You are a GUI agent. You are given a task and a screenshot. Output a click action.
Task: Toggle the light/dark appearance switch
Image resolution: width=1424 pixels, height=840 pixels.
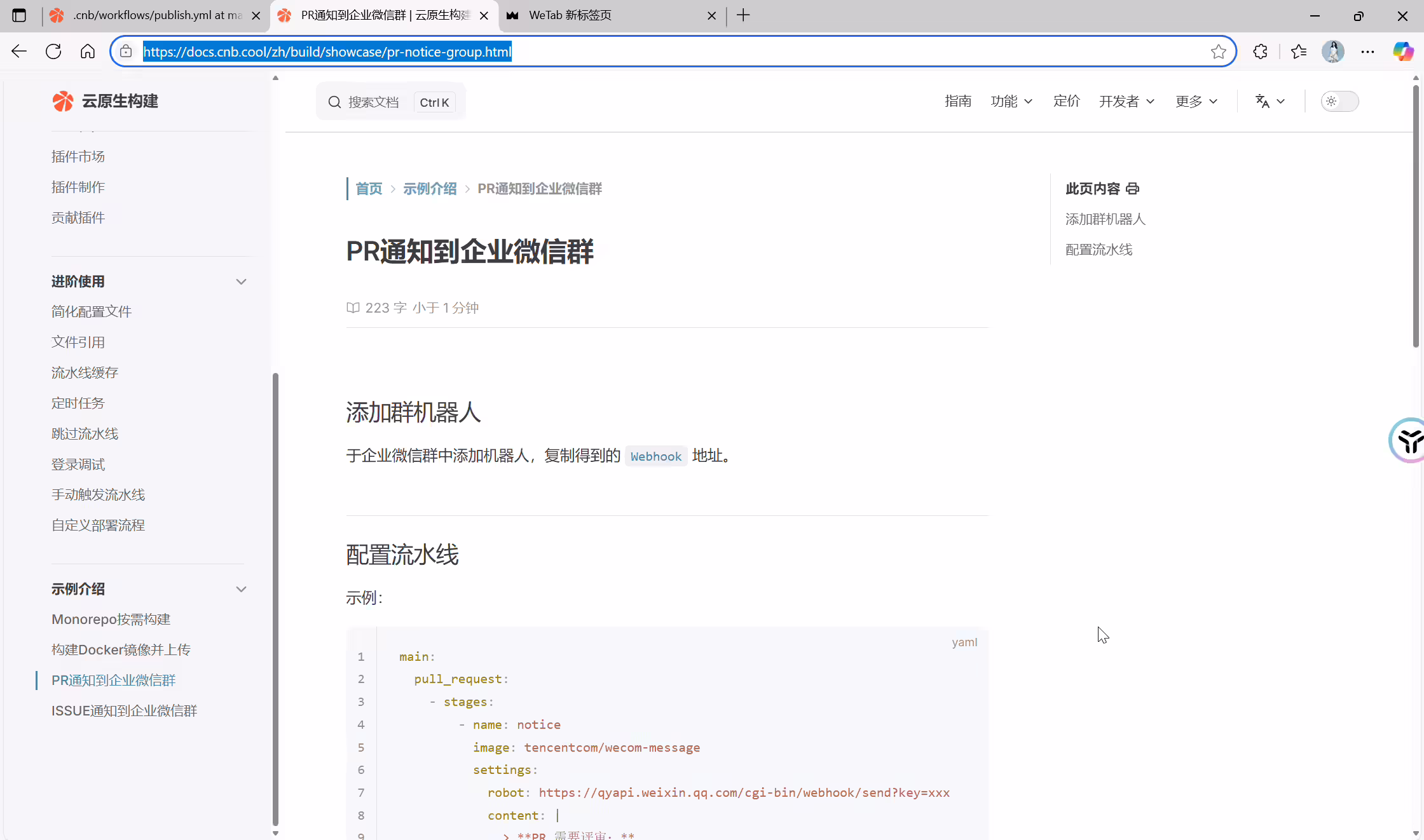[x=1339, y=102]
